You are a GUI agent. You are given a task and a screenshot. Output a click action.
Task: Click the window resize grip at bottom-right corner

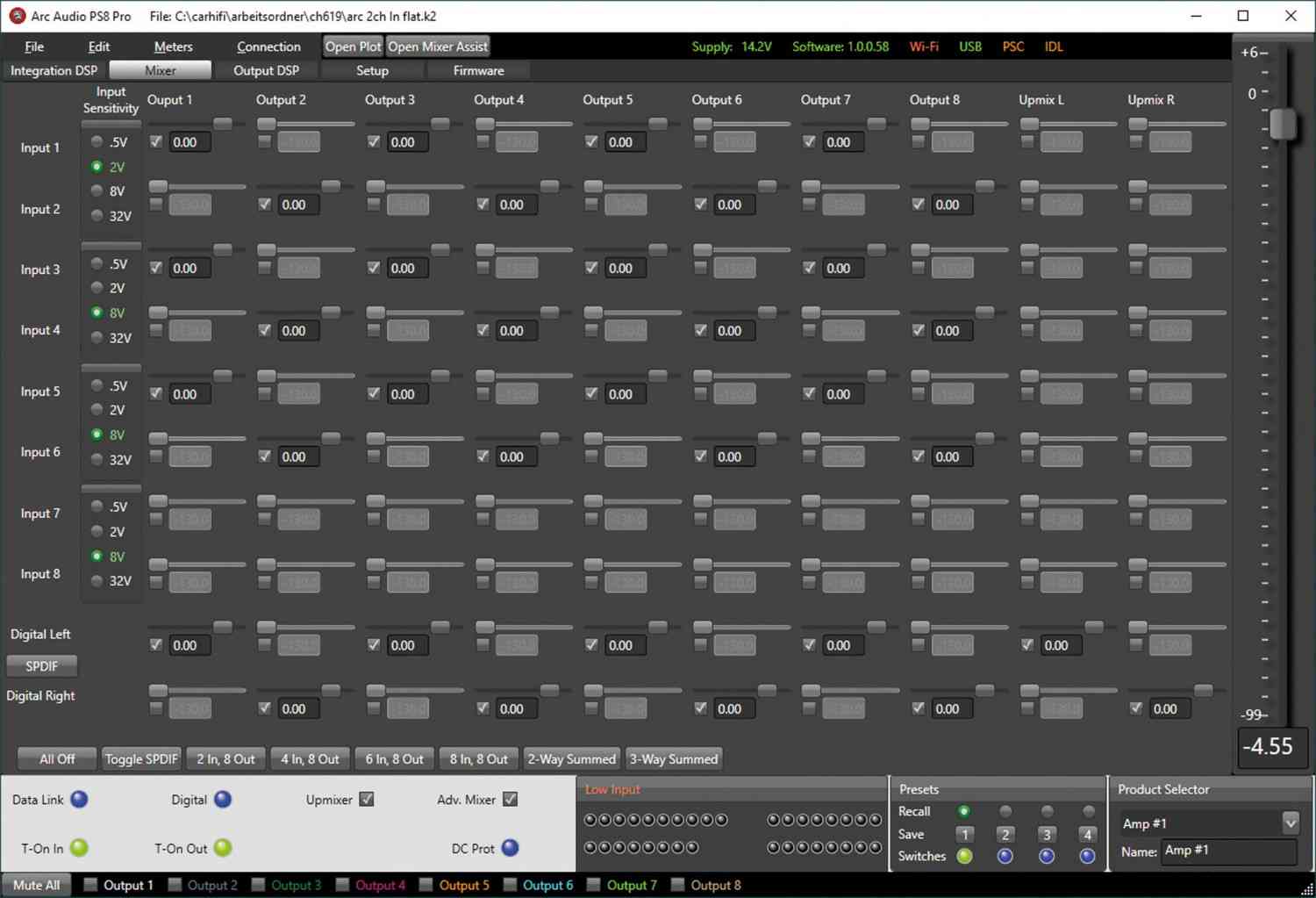(x=1307, y=889)
